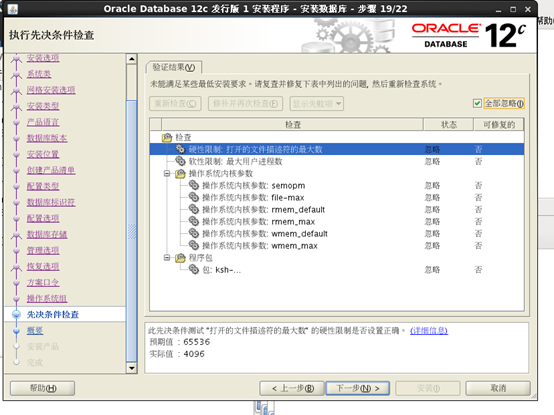Screen dimensions: 554x415
Task: Go to the 方案口令 step link
Action: [x=43, y=283]
